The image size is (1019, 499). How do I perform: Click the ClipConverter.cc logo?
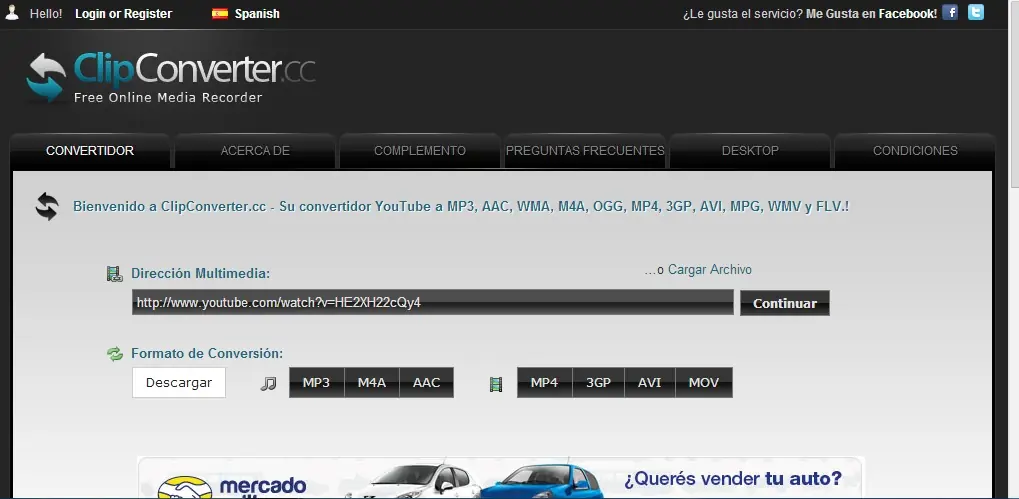coord(171,77)
